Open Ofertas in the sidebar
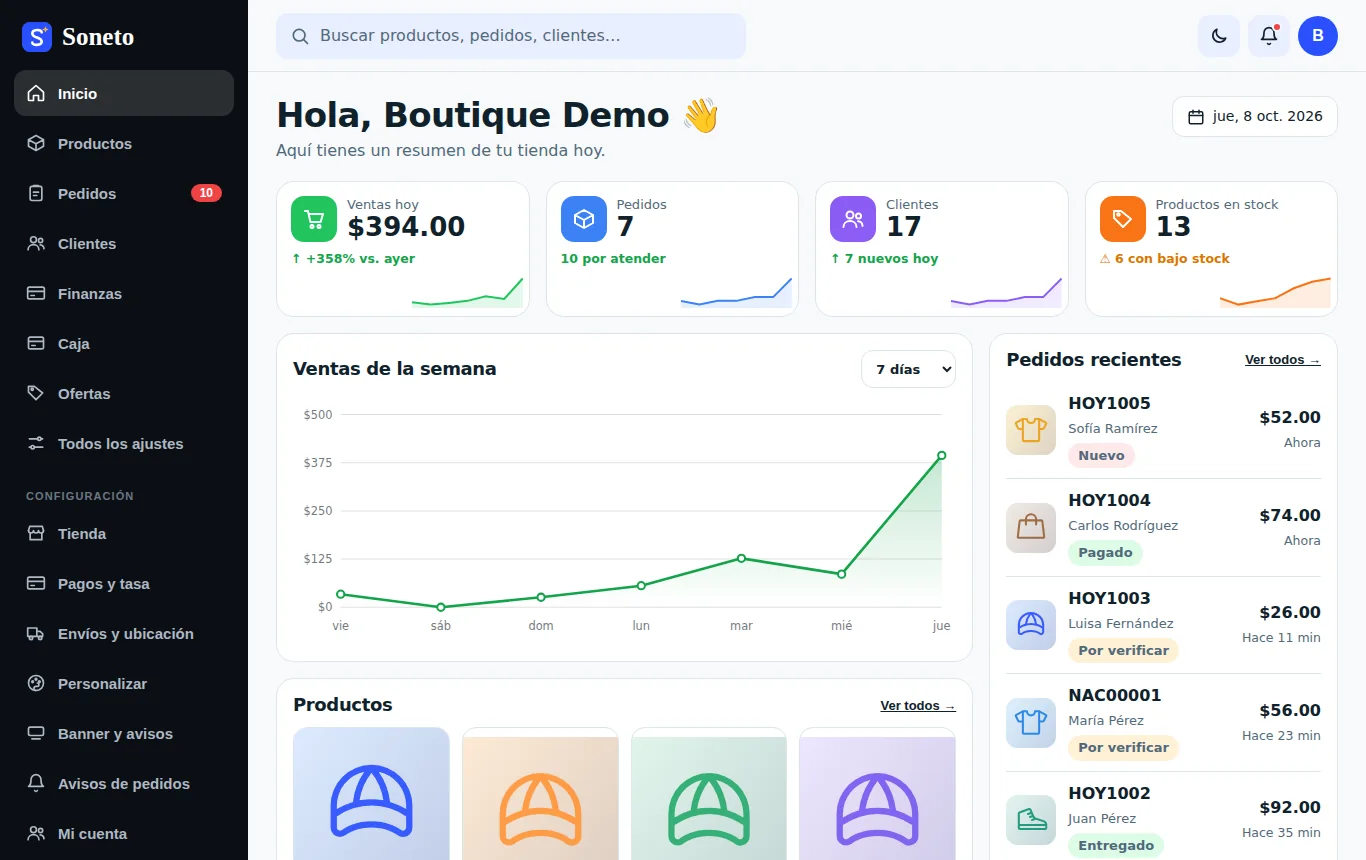Screen dimensions: 1366x860 pos(124,393)
